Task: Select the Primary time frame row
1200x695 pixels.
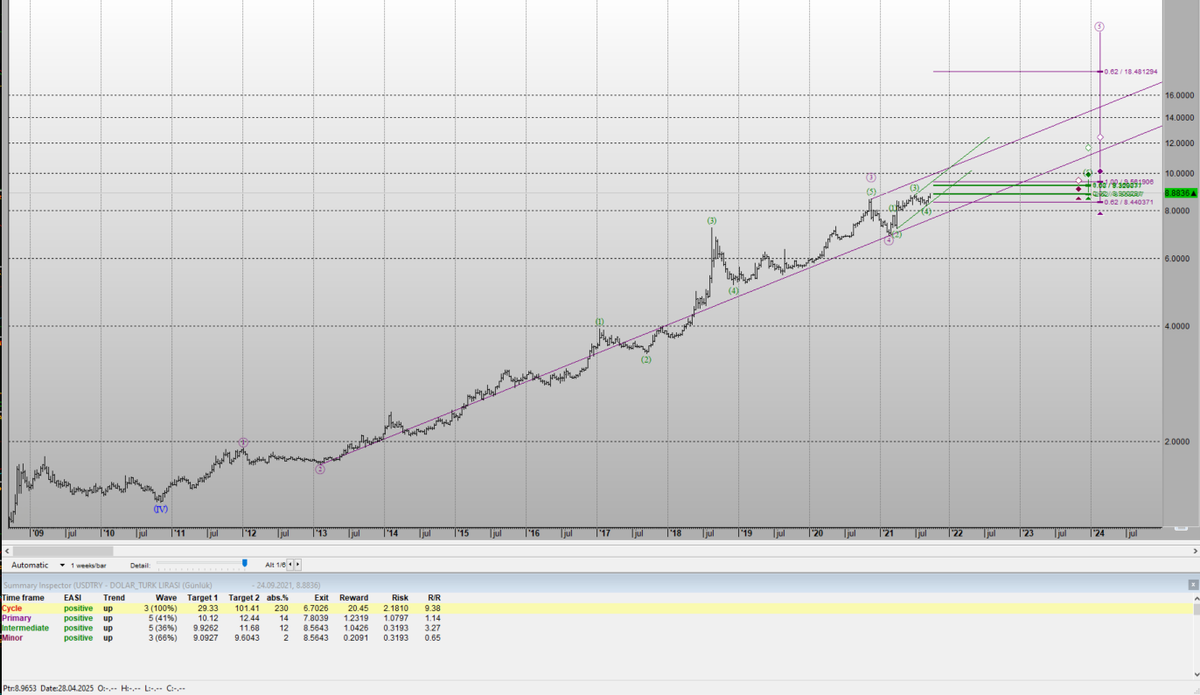Action: [x=598, y=618]
